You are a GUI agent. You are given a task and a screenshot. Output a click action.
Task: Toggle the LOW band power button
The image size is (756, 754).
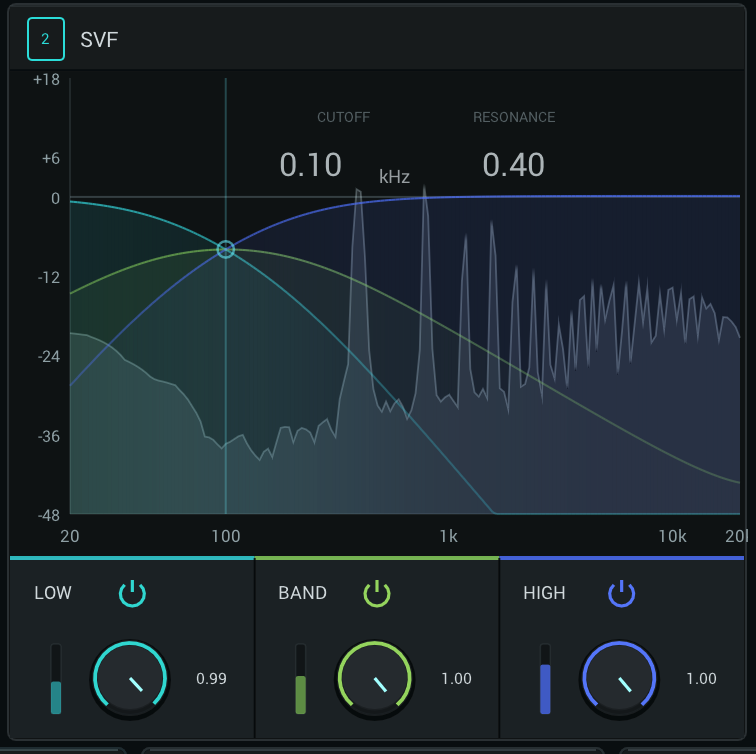tap(132, 593)
